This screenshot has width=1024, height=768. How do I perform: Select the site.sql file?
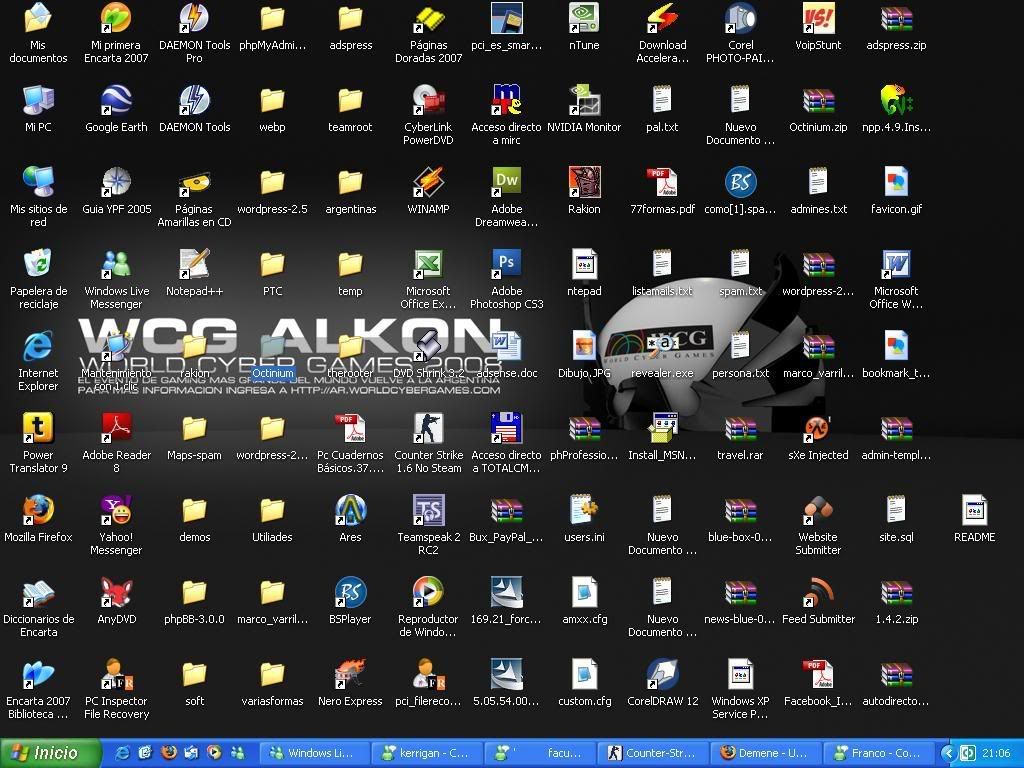(x=896, y=510)
